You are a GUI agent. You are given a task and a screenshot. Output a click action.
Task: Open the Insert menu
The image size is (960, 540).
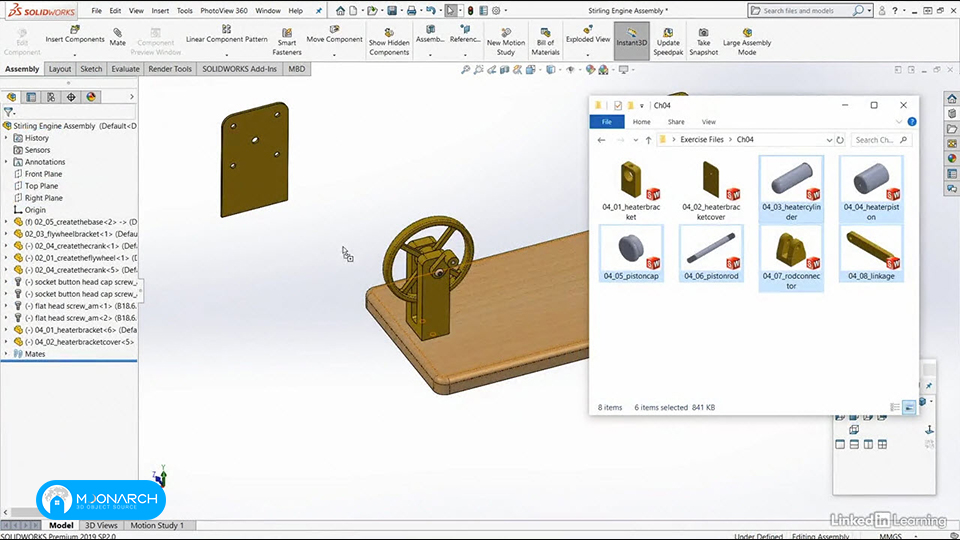[160, 10]
